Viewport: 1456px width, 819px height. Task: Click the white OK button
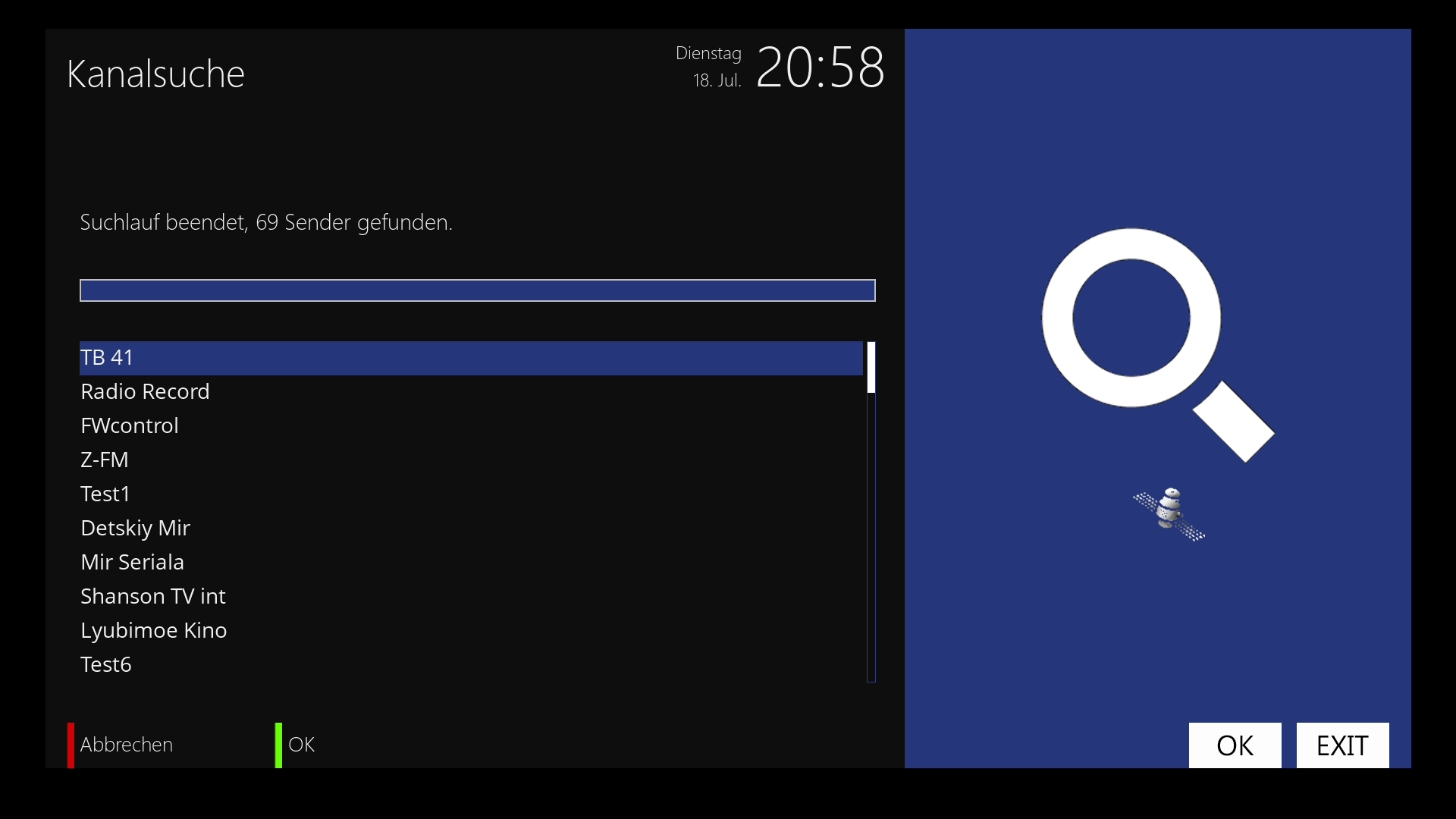coord(1235,745)
